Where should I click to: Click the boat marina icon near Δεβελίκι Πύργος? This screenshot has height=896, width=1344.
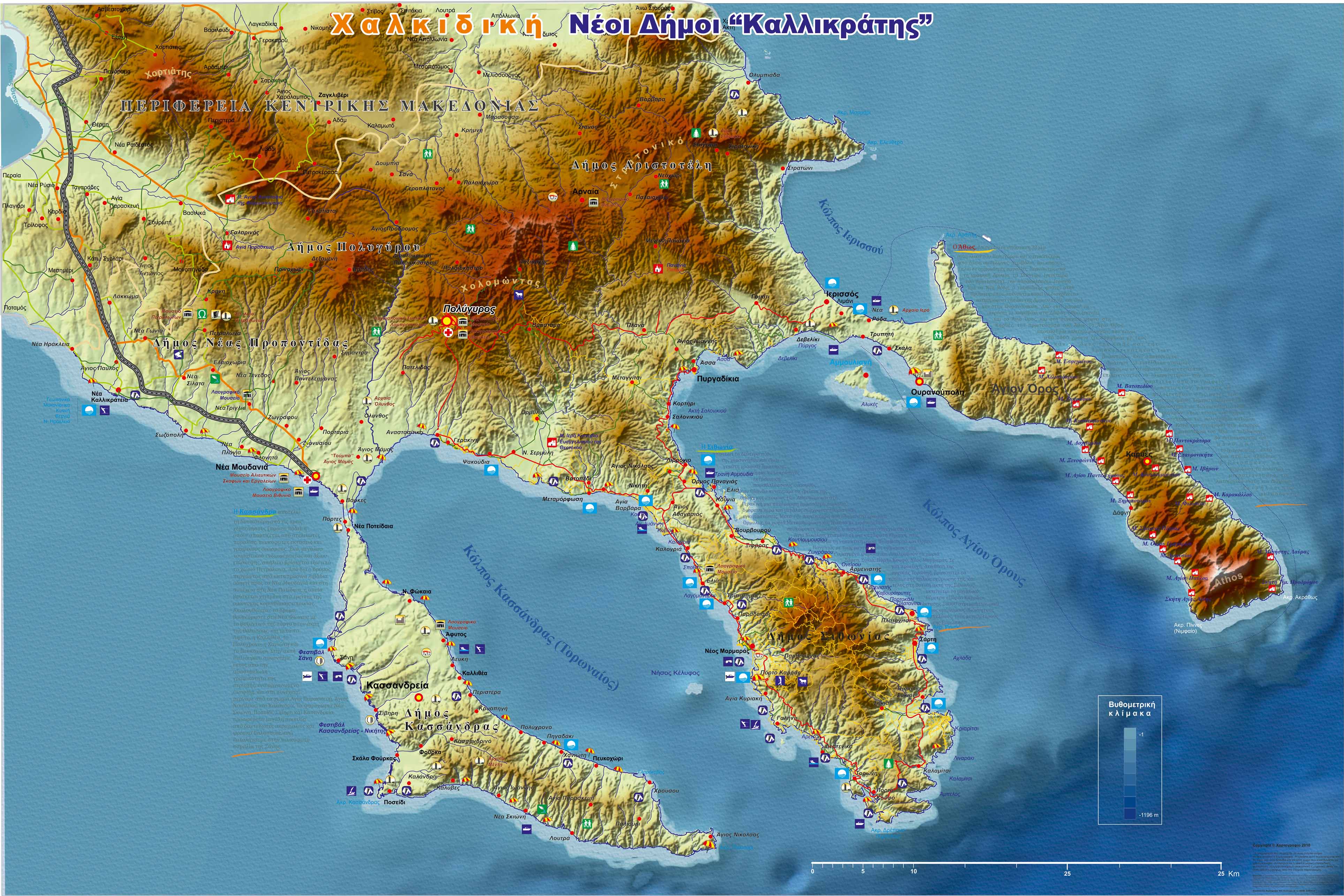tap(834, 350)
